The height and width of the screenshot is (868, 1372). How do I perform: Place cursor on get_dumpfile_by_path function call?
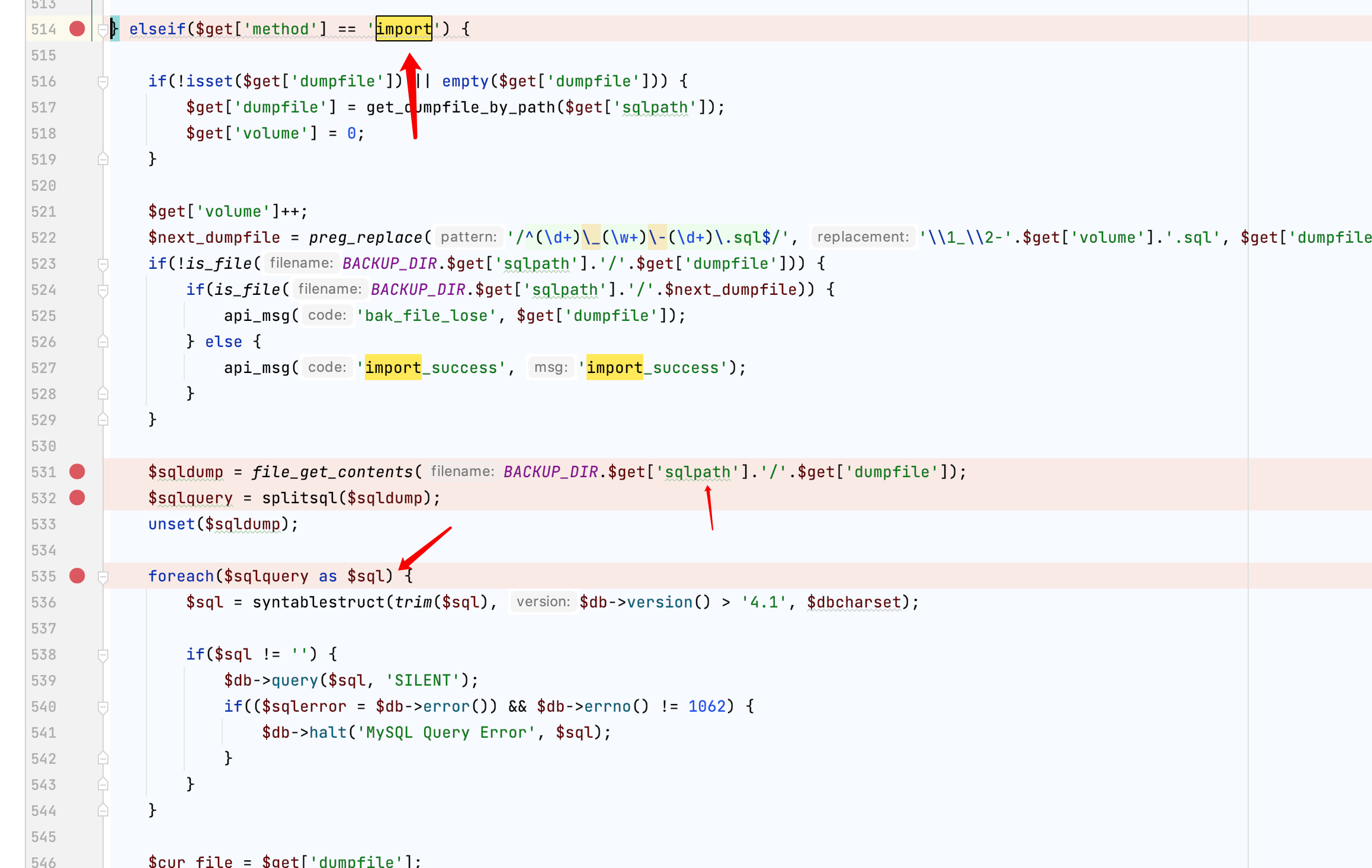461,107
